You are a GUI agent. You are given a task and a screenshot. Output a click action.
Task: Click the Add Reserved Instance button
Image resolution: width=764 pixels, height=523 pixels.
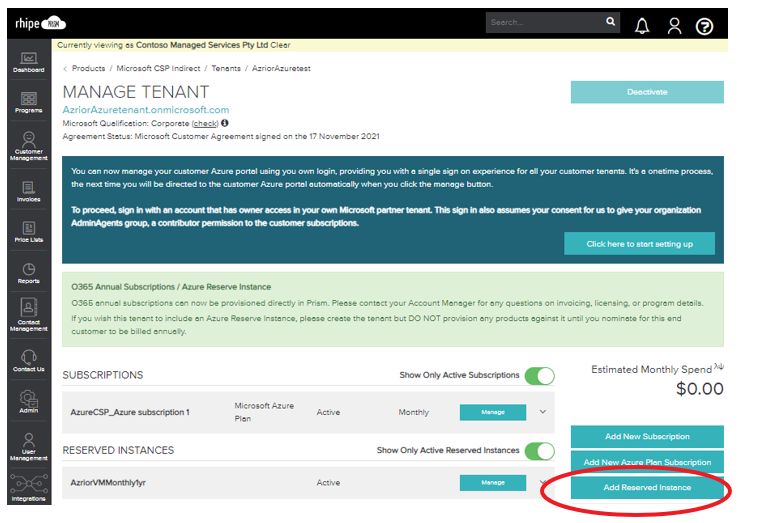[x=647, y=487]
